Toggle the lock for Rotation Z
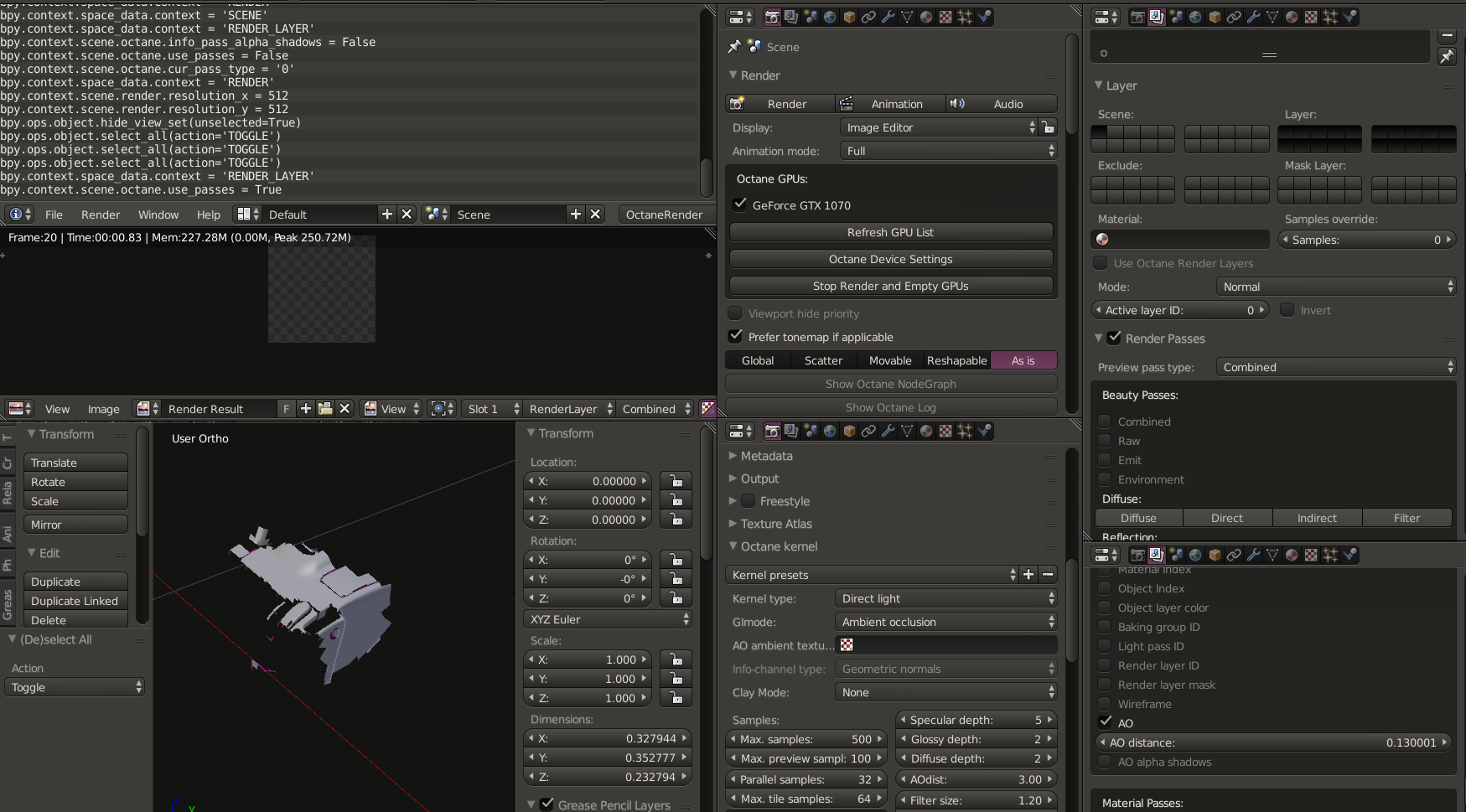Viewport: 1466px width, 812px height. (676, 598)
